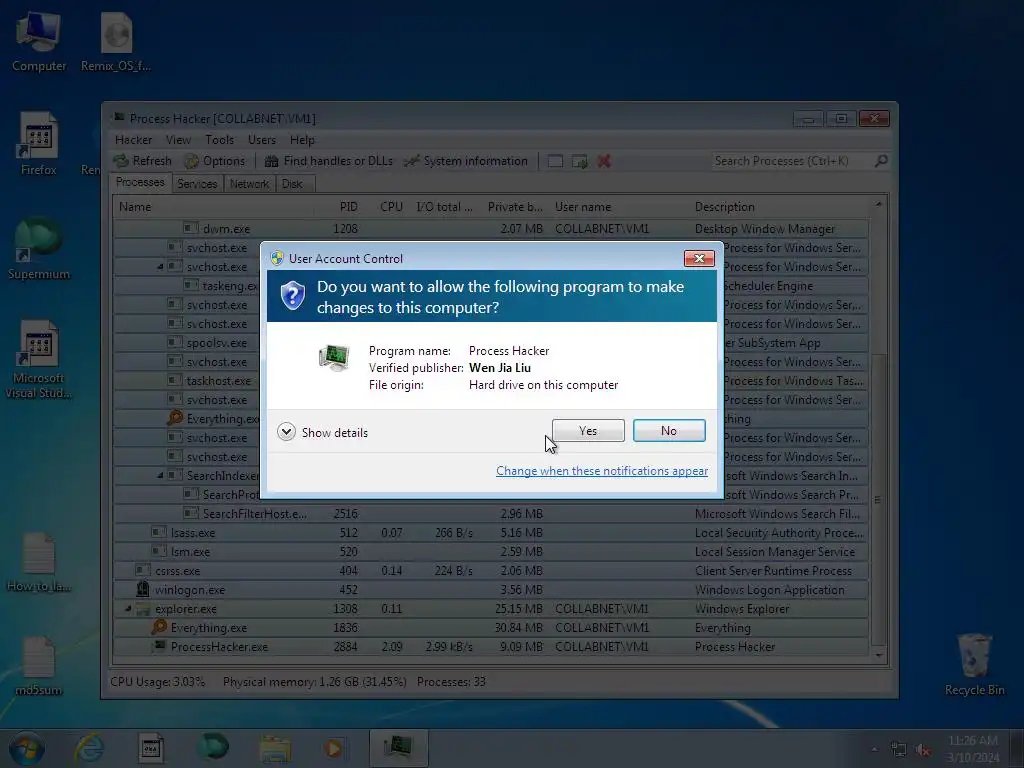Click the UAC shield question icon
This screenshot has height=768, width=1024.
click(x=293, y=295)
